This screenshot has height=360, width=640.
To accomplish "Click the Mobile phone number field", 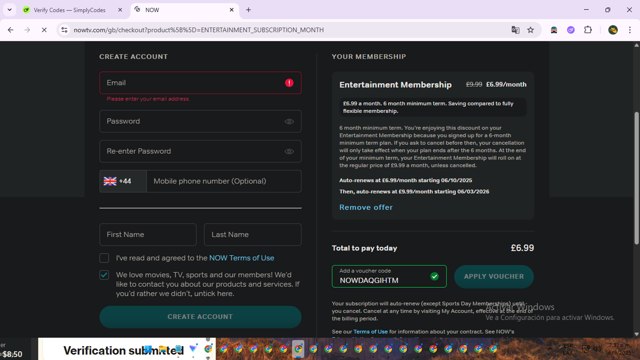I will pos(224,181).
